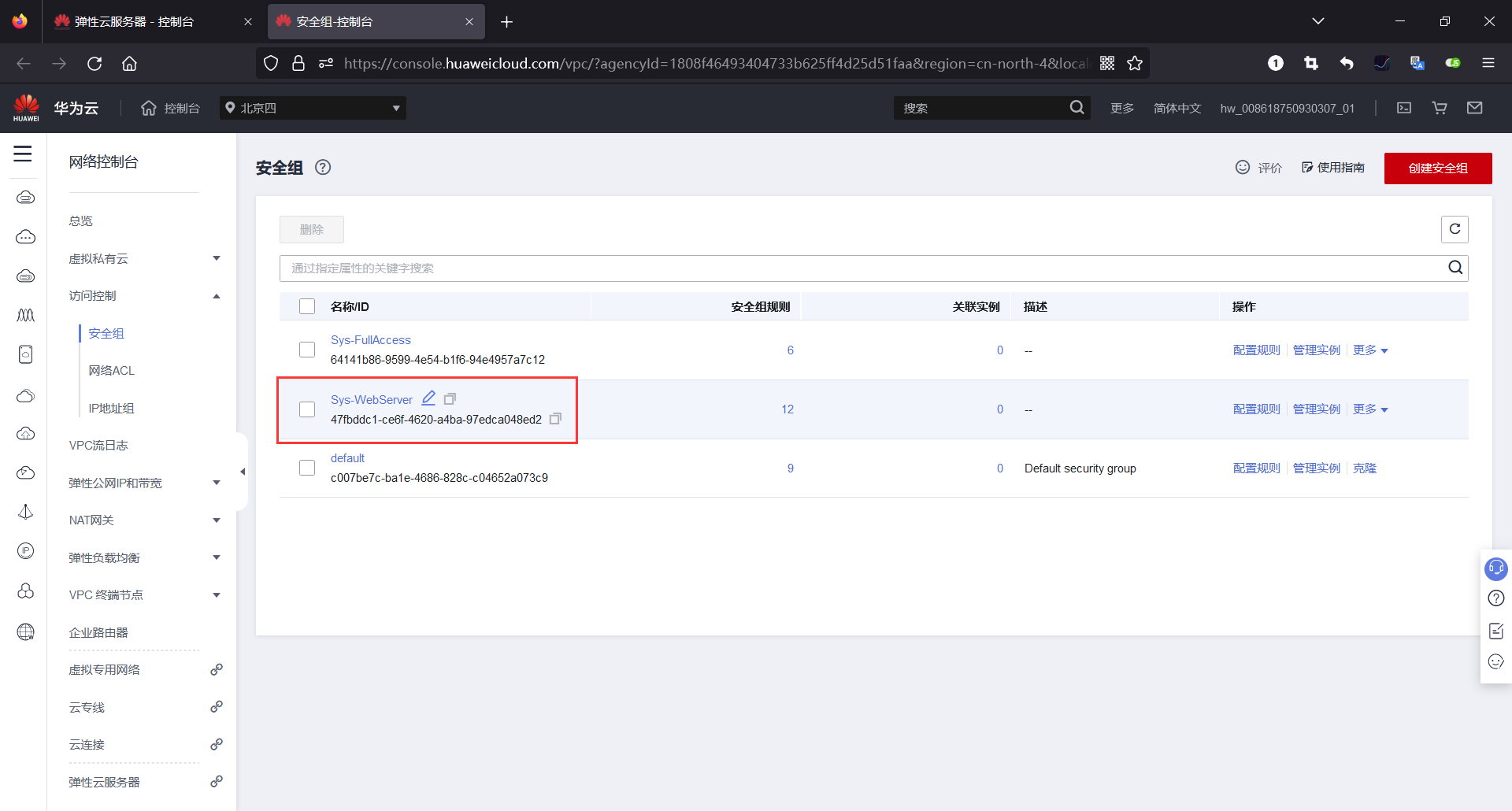
Task: Select IP地址组 in the sidebar
Action: [112, 408]
